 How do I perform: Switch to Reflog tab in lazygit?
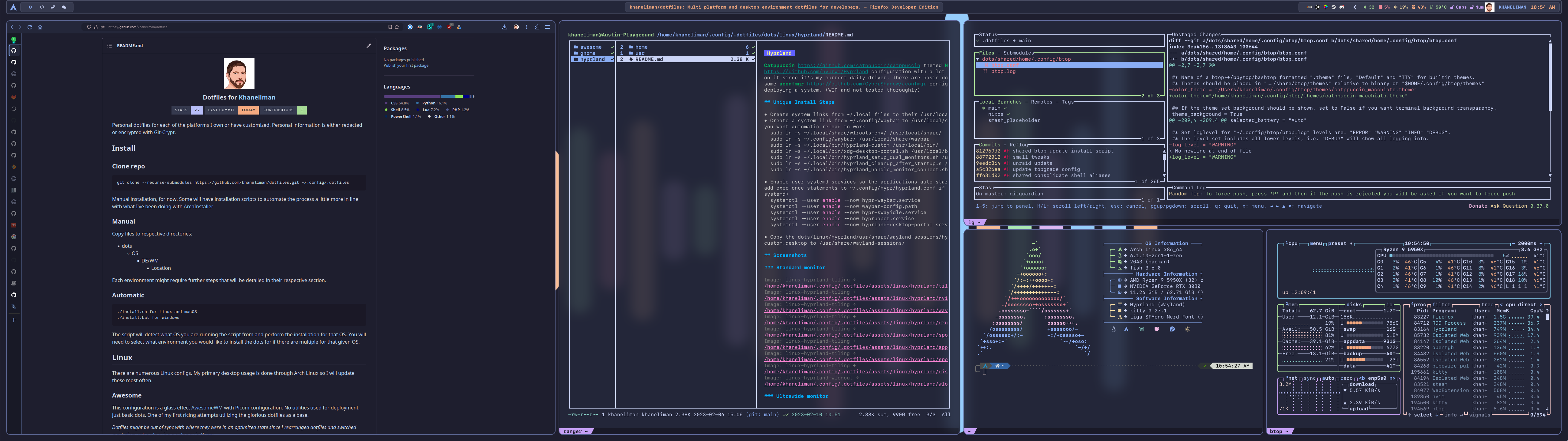click(1018, 145)
